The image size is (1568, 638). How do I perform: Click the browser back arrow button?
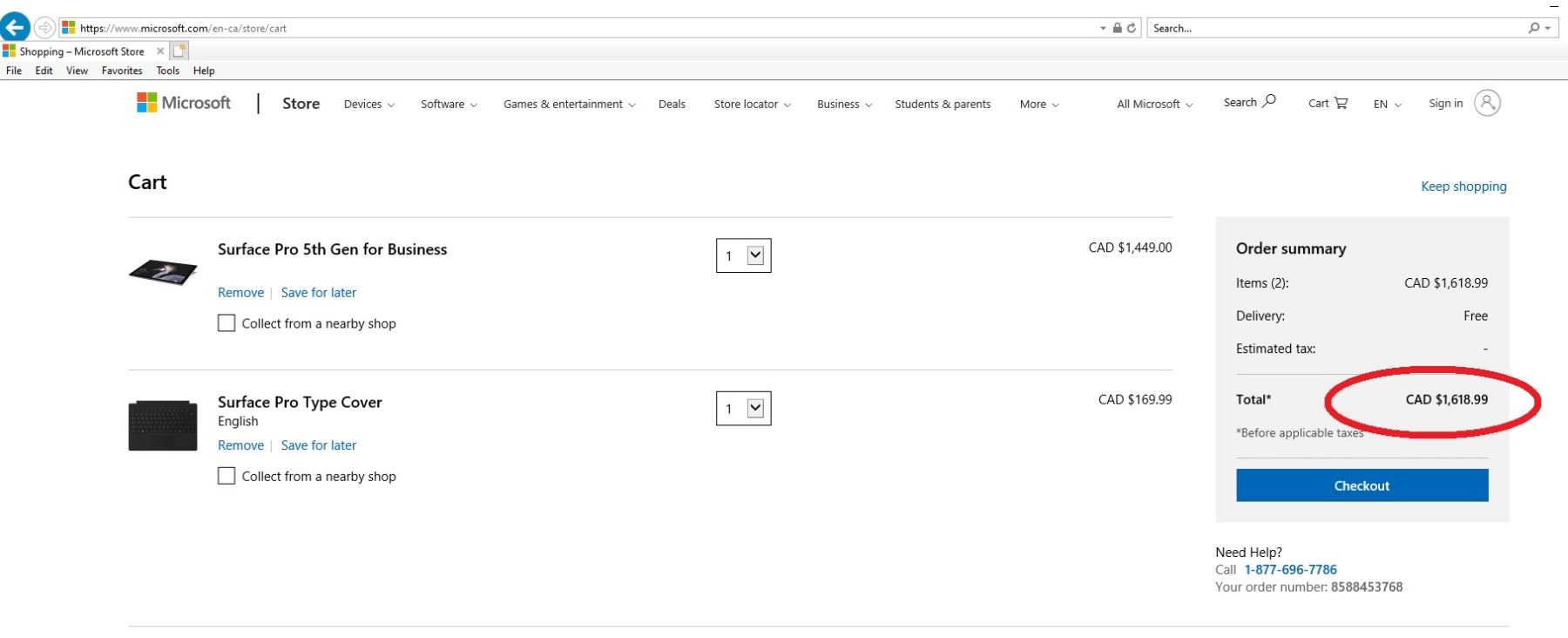click(15, 27)
